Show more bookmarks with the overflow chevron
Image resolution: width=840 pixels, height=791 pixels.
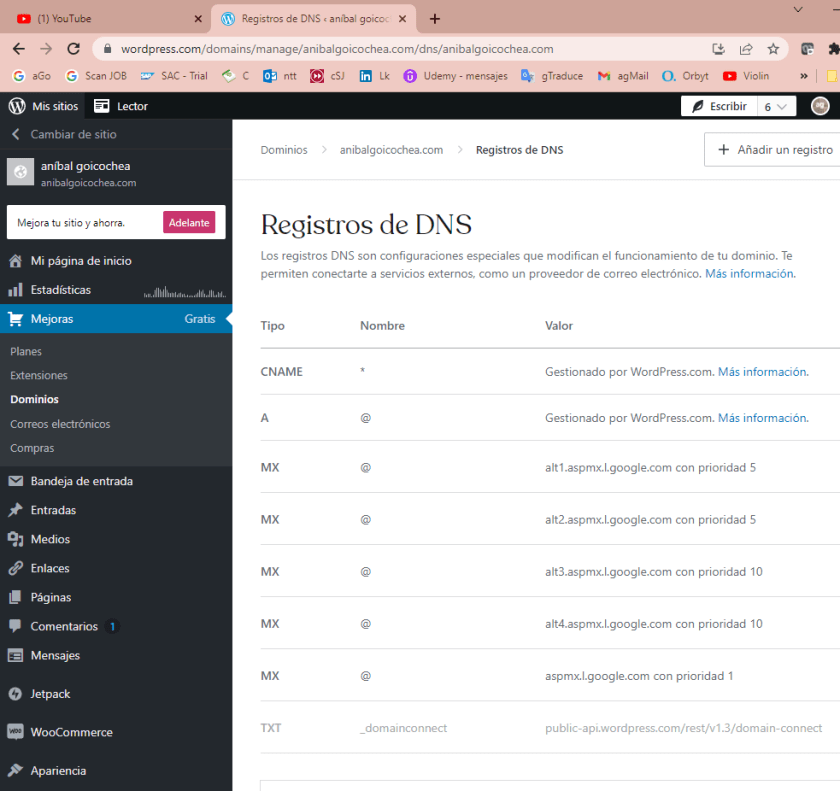pos(804,75)
